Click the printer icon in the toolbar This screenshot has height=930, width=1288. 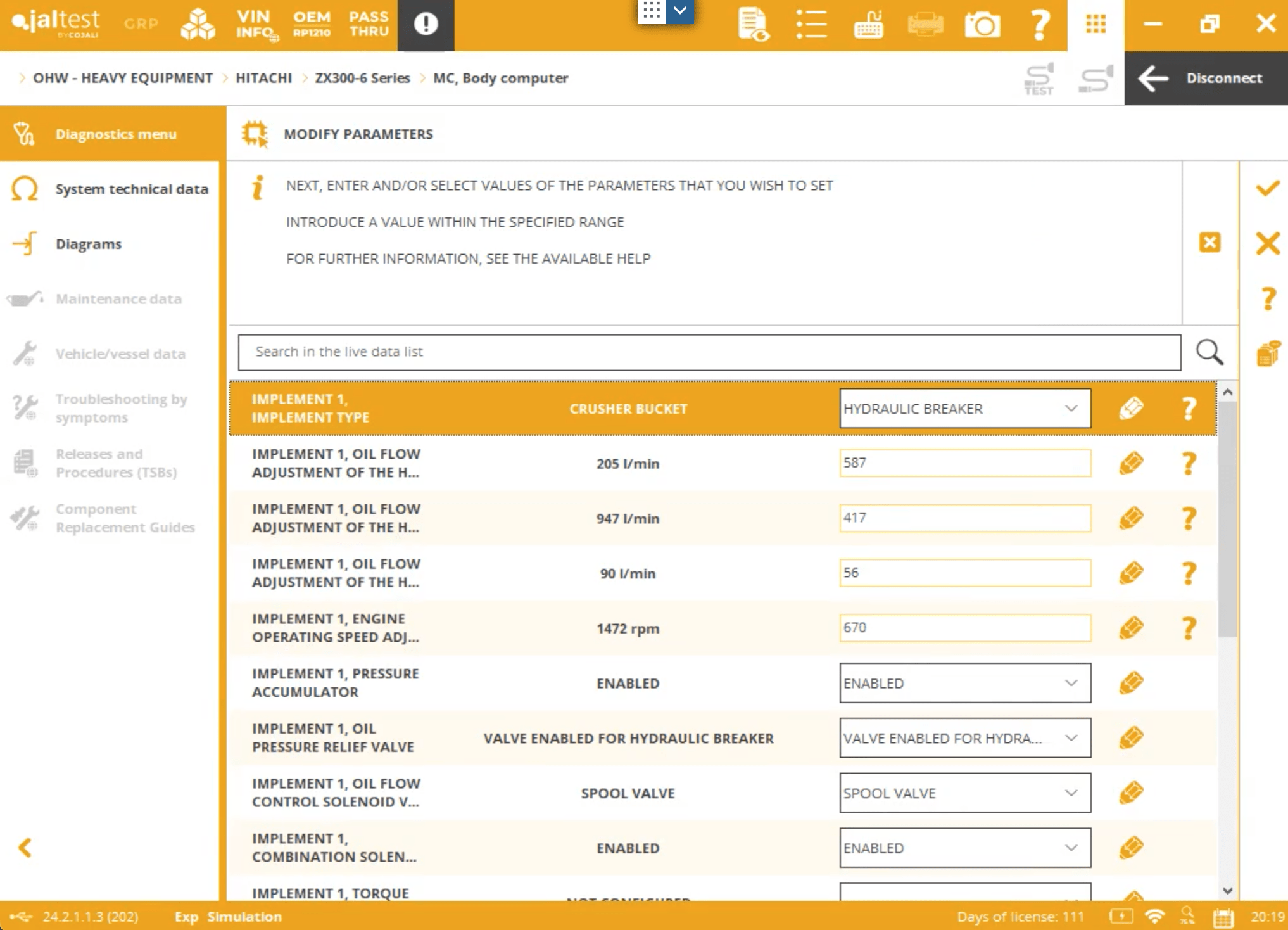(x=925, y=25)
